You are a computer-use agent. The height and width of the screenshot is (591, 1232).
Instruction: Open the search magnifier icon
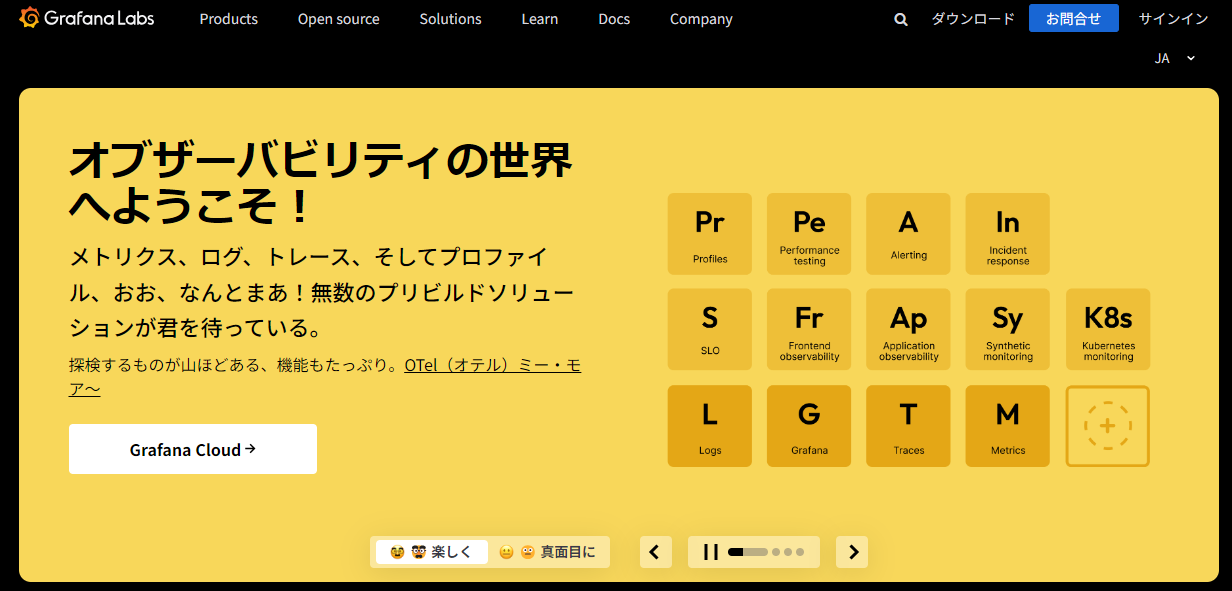[901, 19]
